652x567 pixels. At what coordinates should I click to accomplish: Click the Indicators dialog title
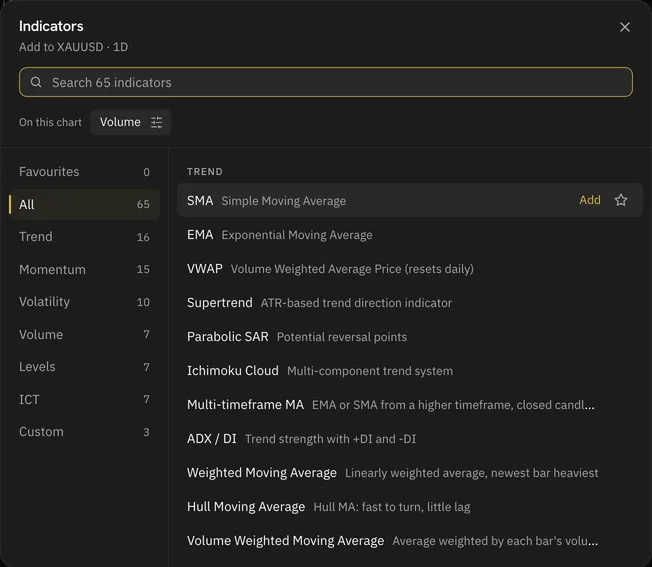tap(51, 26)
